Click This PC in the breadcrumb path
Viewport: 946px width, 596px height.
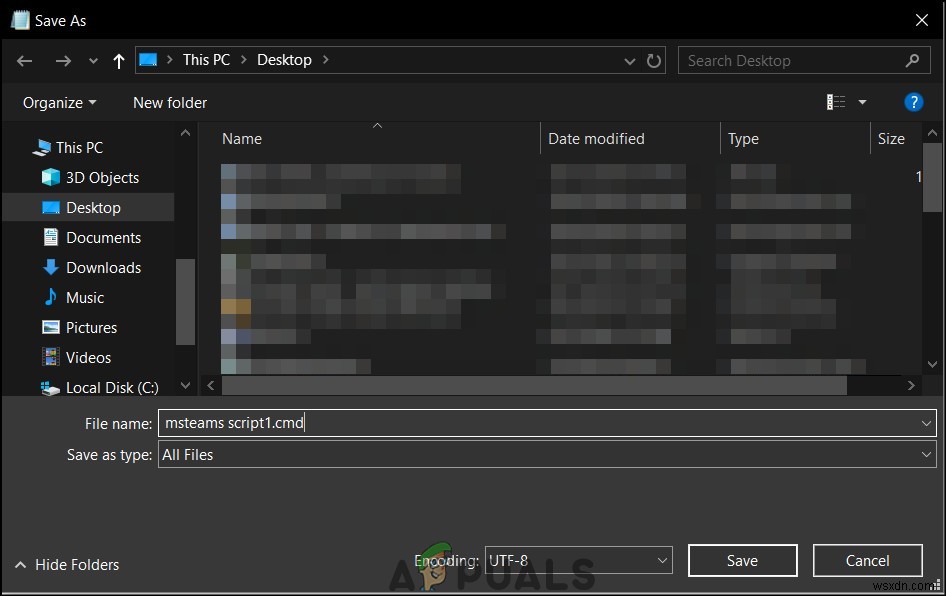click(206, 59)
